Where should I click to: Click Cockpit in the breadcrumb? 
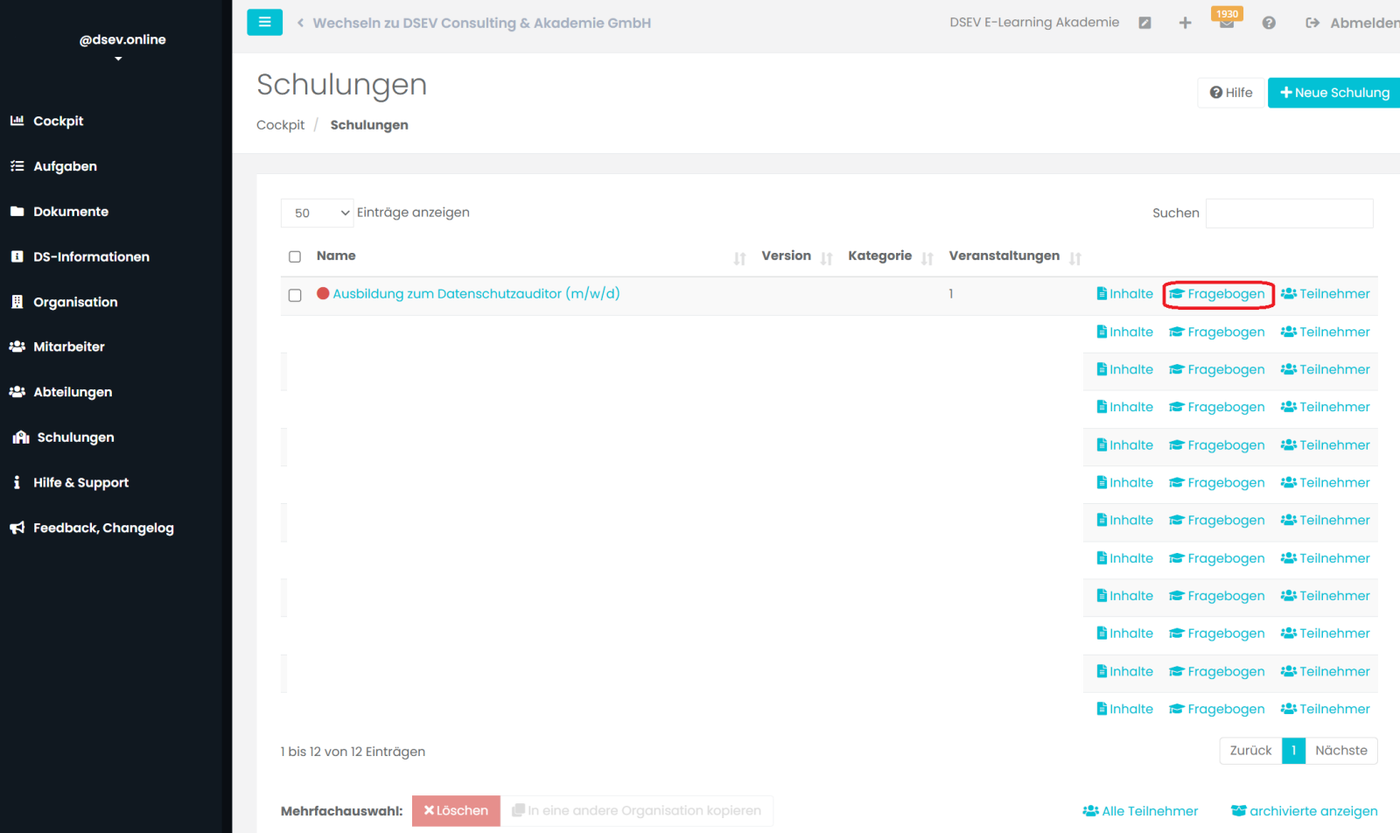[x=281, y=125]
